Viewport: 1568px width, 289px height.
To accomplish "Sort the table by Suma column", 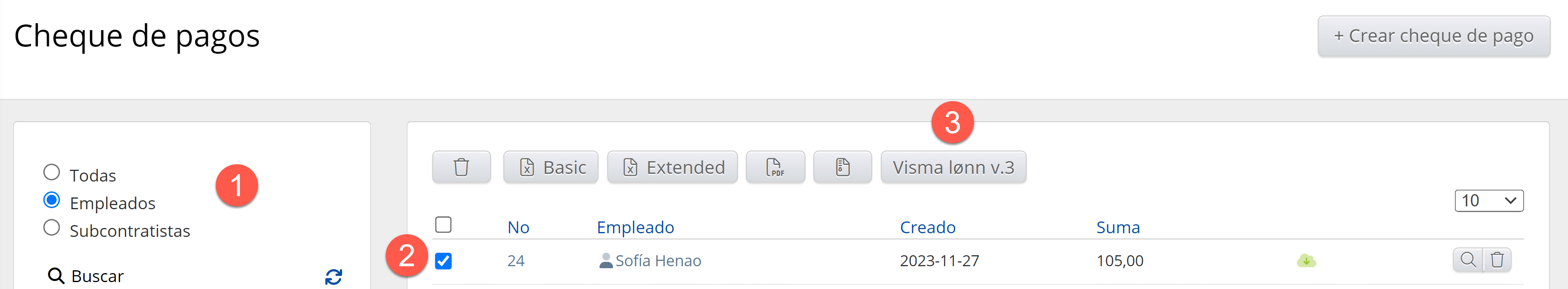I will coord(1118,228).
